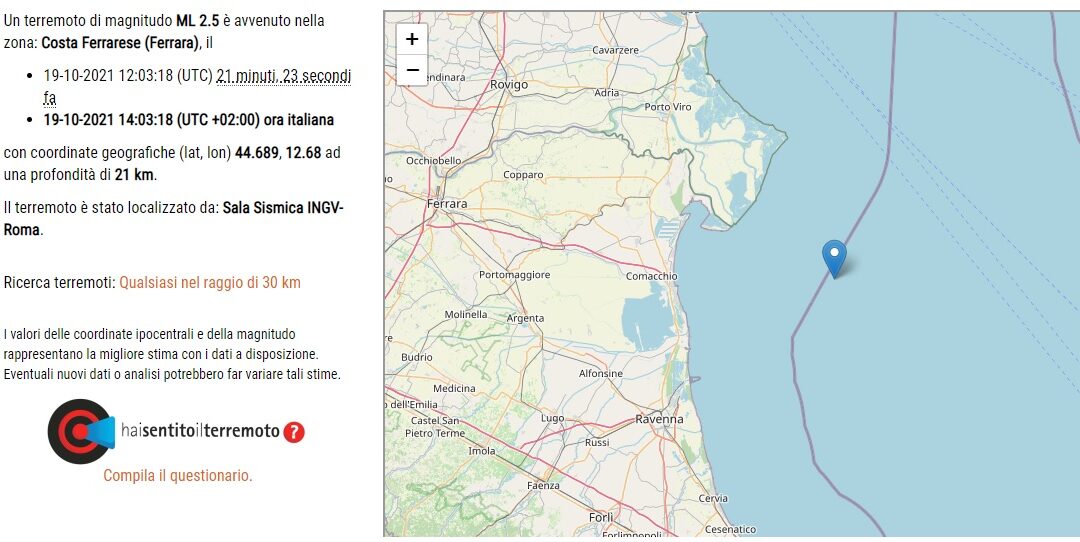Screen dimensions: 1080x542
Task: Click Ferrara city label on map
Action: (447, 204)
